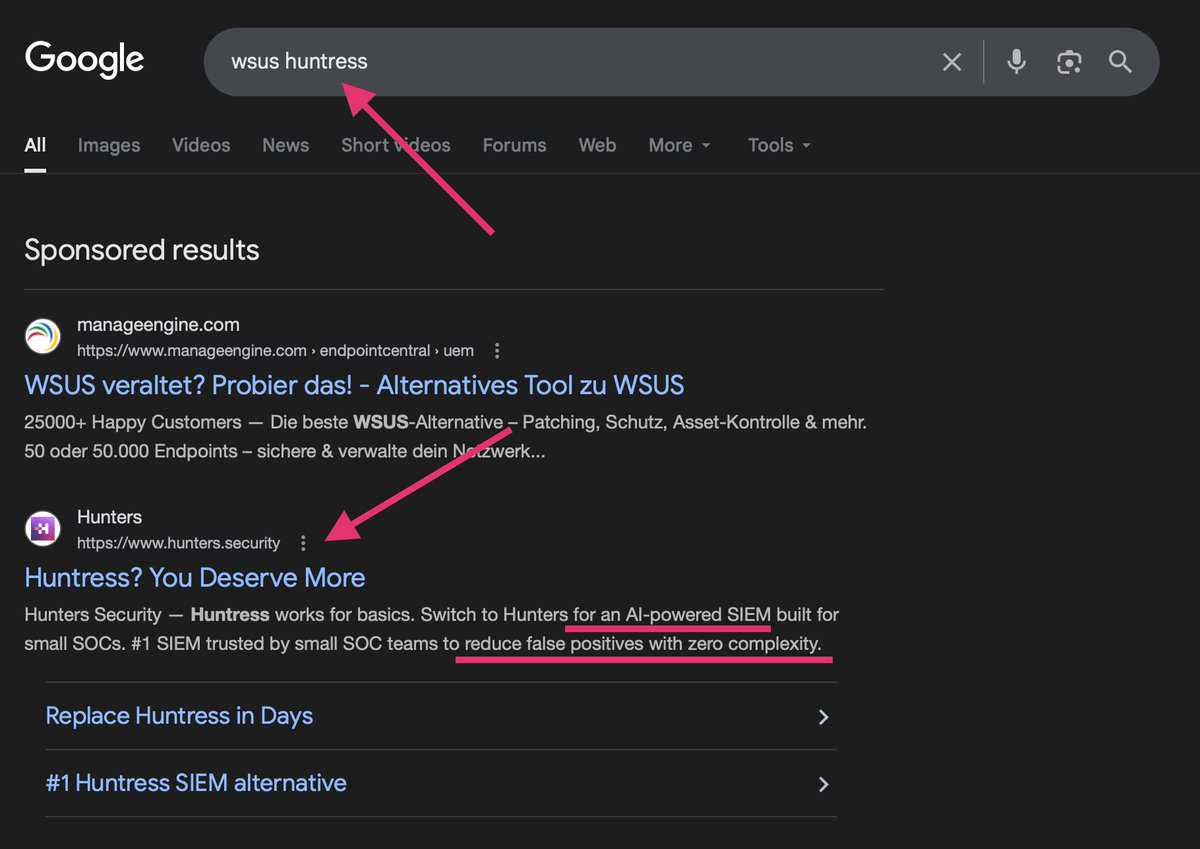Switch to the News tab
This screenshot has height=849, width=1200.
tap(286, 145)
